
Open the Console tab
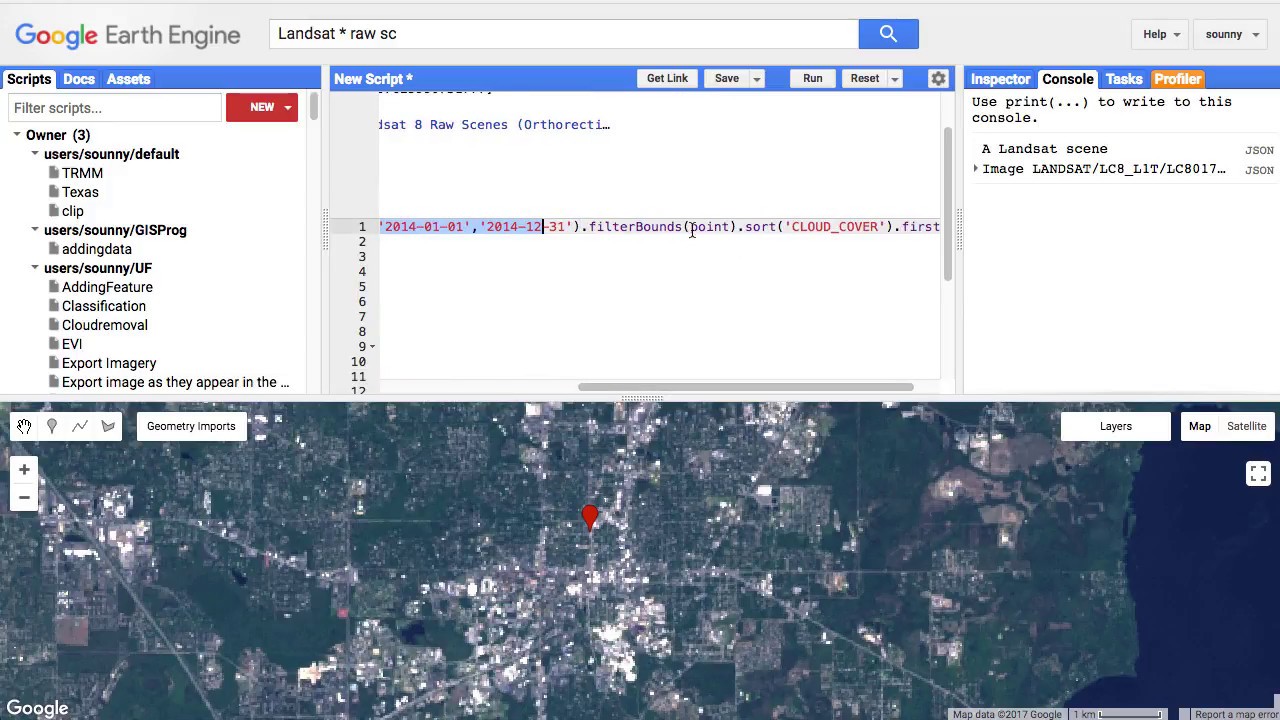point(1067,79)
